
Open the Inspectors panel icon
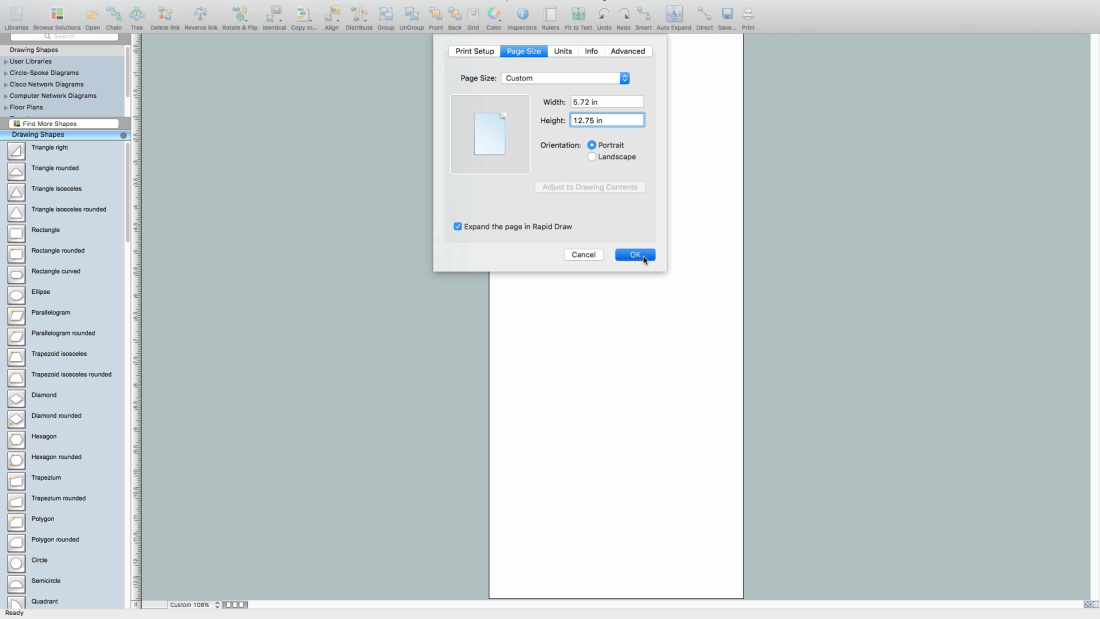[x=522, y=15]
